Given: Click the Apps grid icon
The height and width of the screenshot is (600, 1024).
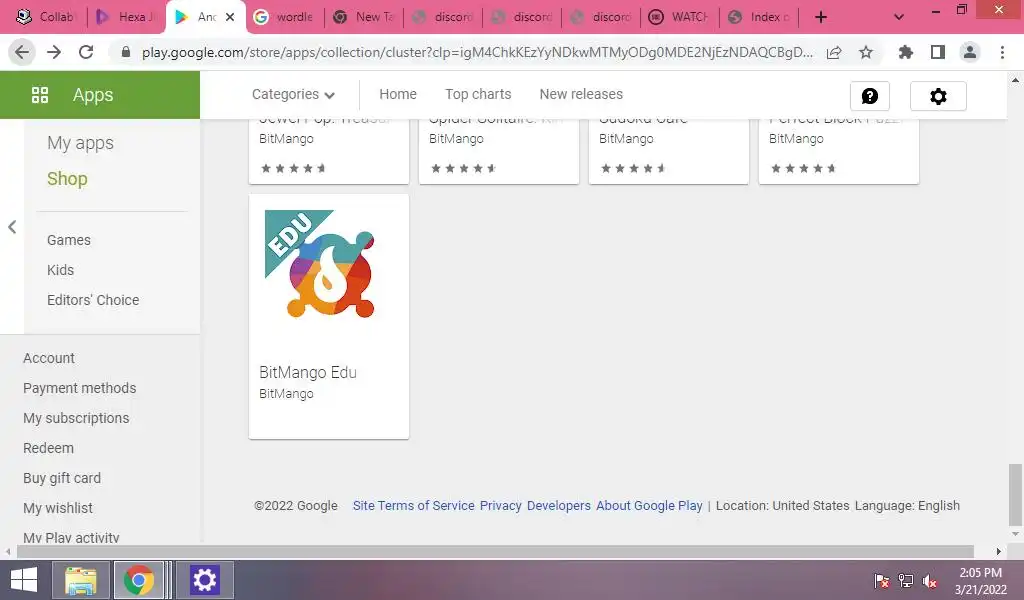Looking at the screenshot, I should click(x=40, y=95).
